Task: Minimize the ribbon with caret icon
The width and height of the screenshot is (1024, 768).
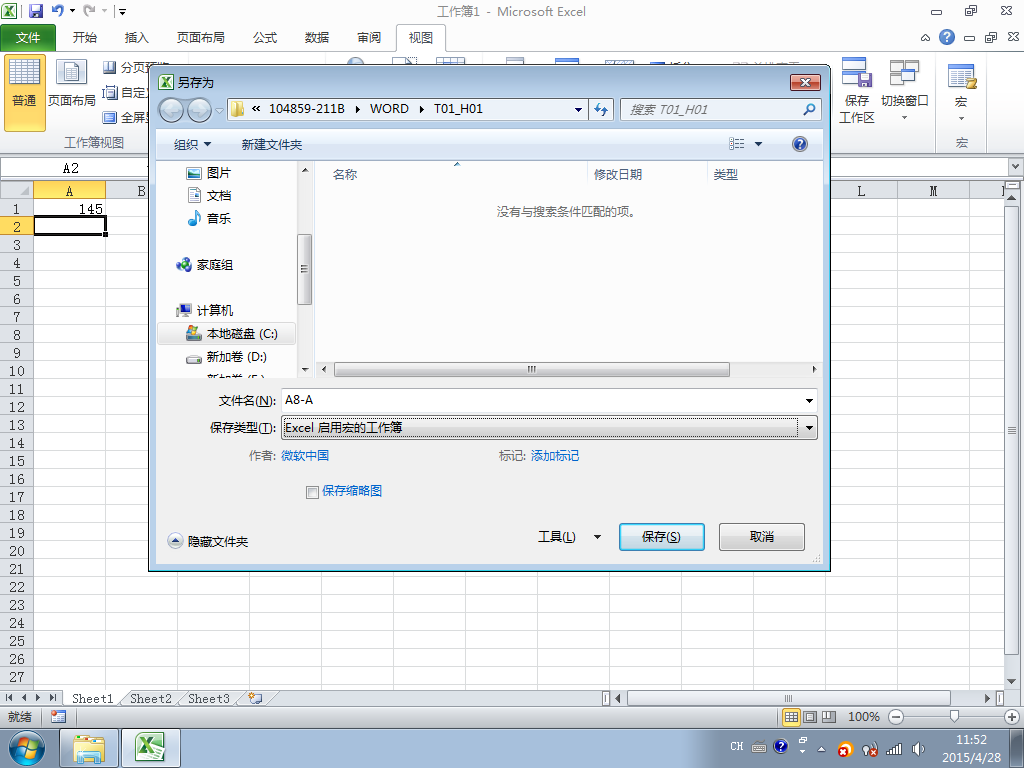Action: [925, 37]
